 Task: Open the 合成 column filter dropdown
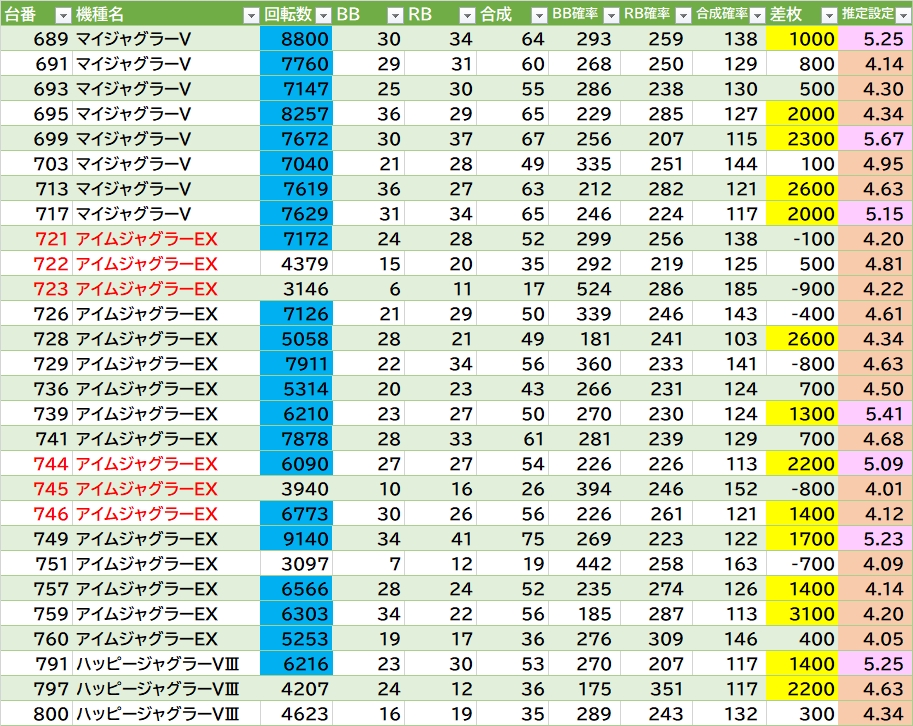(540, 16)
